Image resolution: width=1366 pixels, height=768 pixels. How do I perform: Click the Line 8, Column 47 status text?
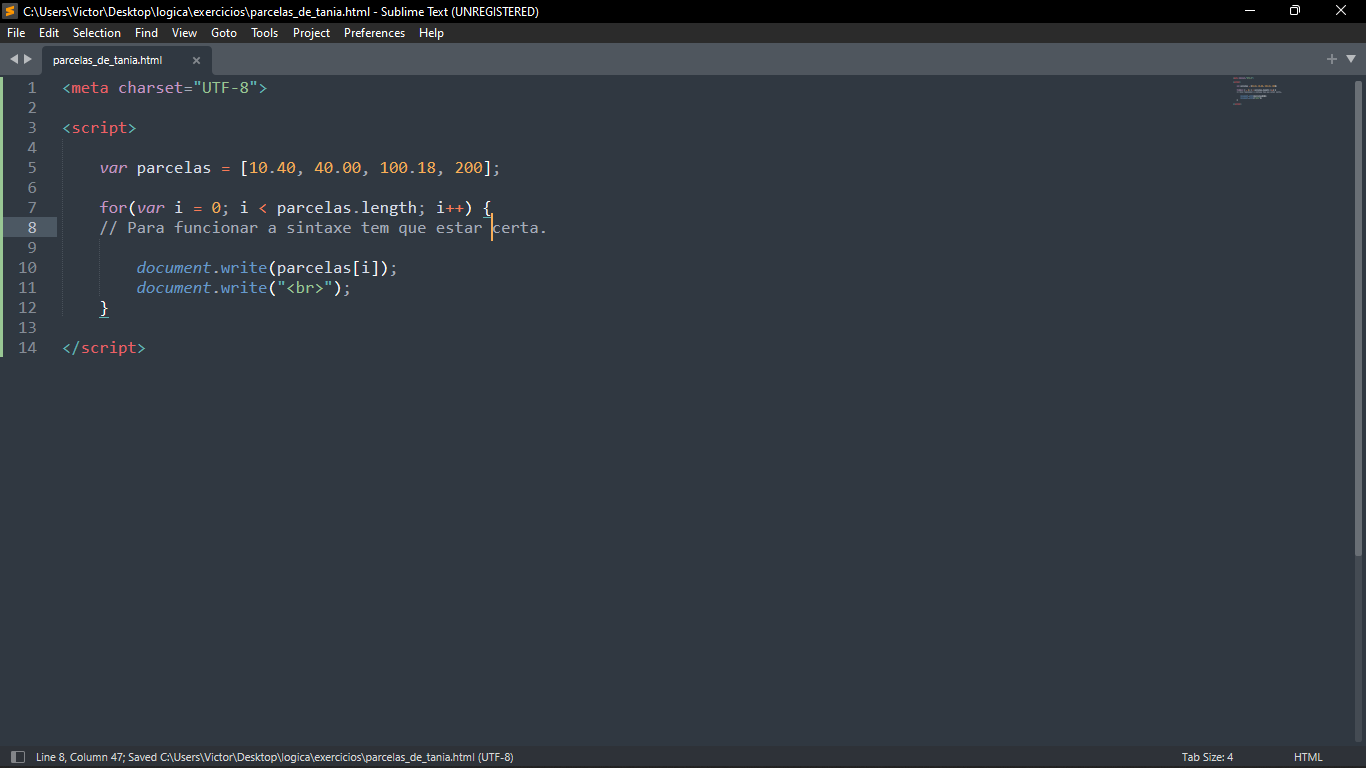(79, 757)
